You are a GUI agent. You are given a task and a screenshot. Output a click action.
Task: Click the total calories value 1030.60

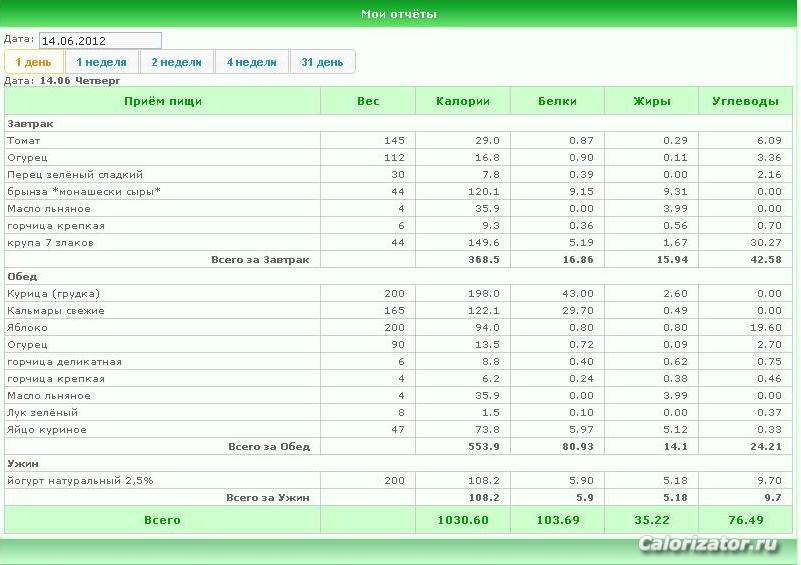point(463,520)
